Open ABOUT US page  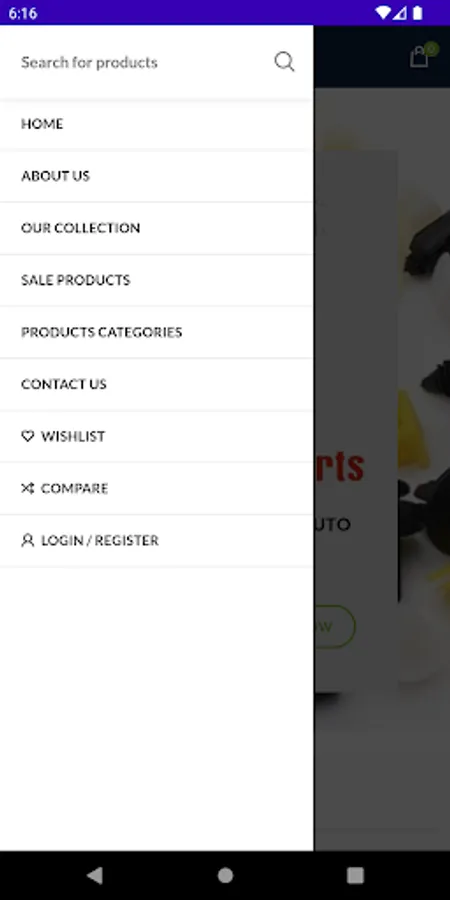[157, 176]
